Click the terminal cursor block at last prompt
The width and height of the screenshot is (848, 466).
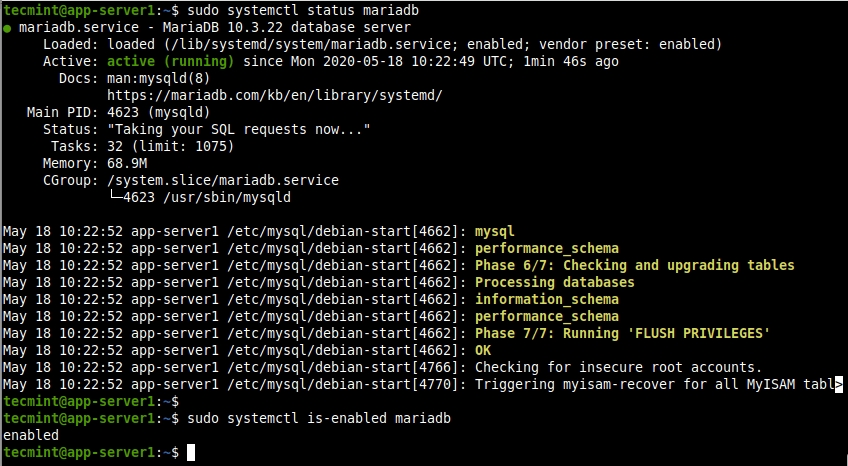[x=191, y=453]
